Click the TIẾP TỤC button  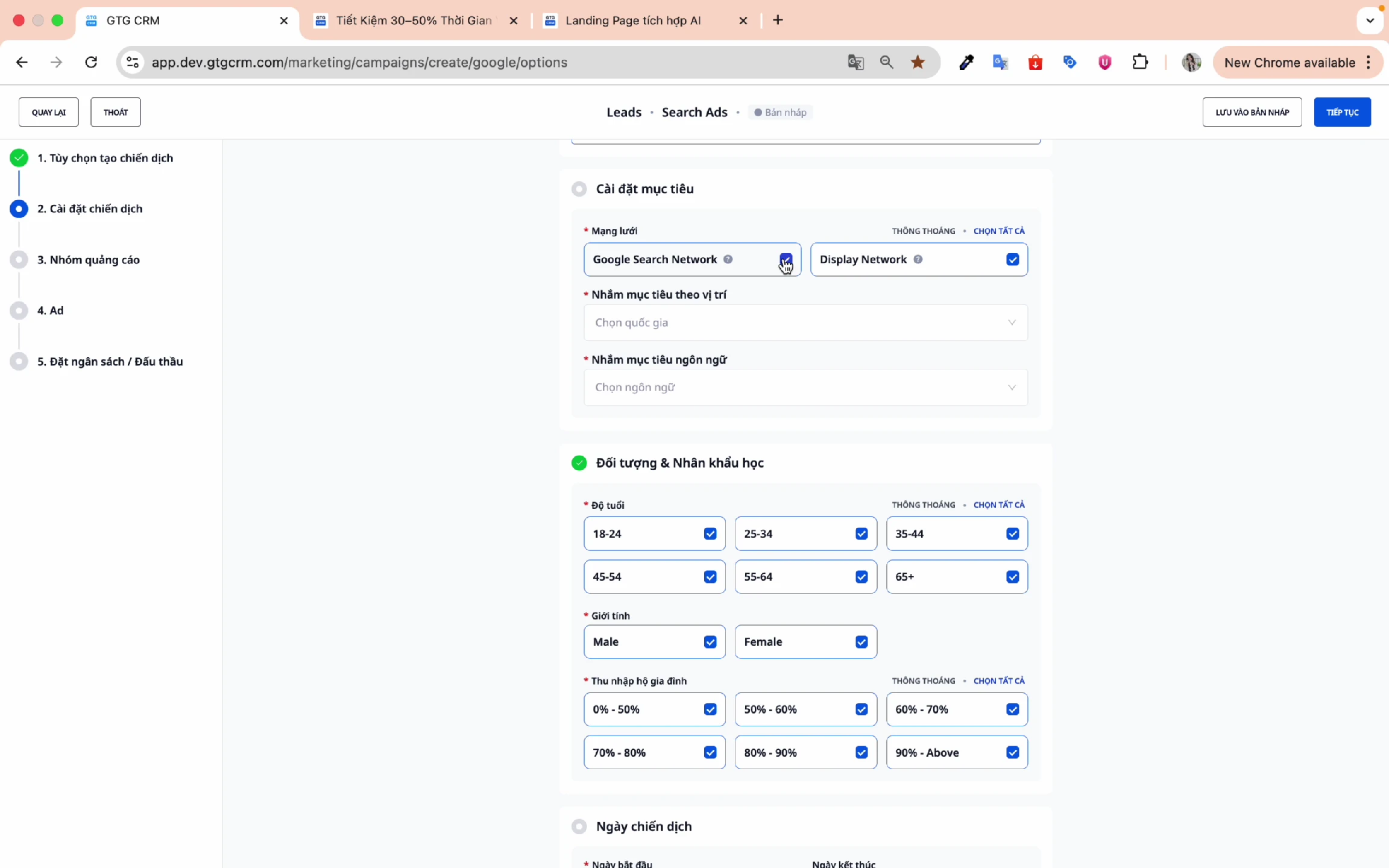tap(1342, 112)
